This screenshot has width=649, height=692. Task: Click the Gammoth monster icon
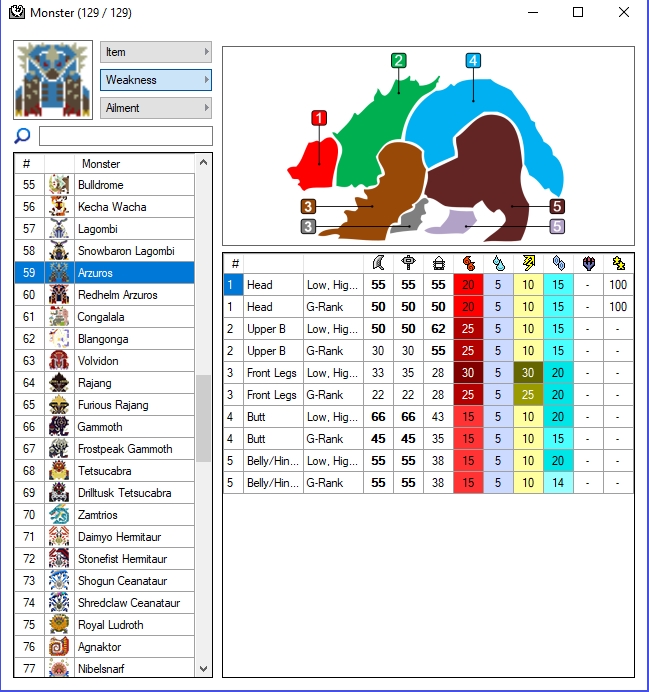59,426
